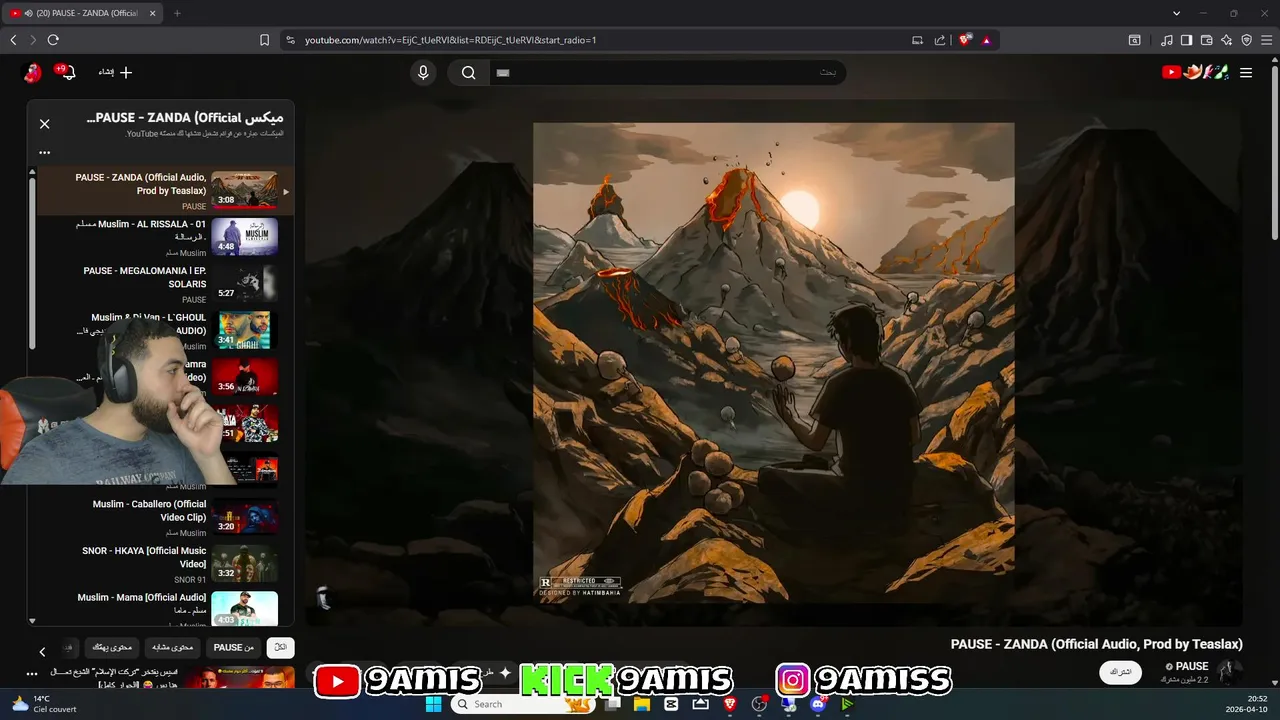The width and height of the screenshot is (1280, 720).
Task: Open the Caballero 3:20 video thumbnail
Action: pyautogui.click(x=244, y=517)
